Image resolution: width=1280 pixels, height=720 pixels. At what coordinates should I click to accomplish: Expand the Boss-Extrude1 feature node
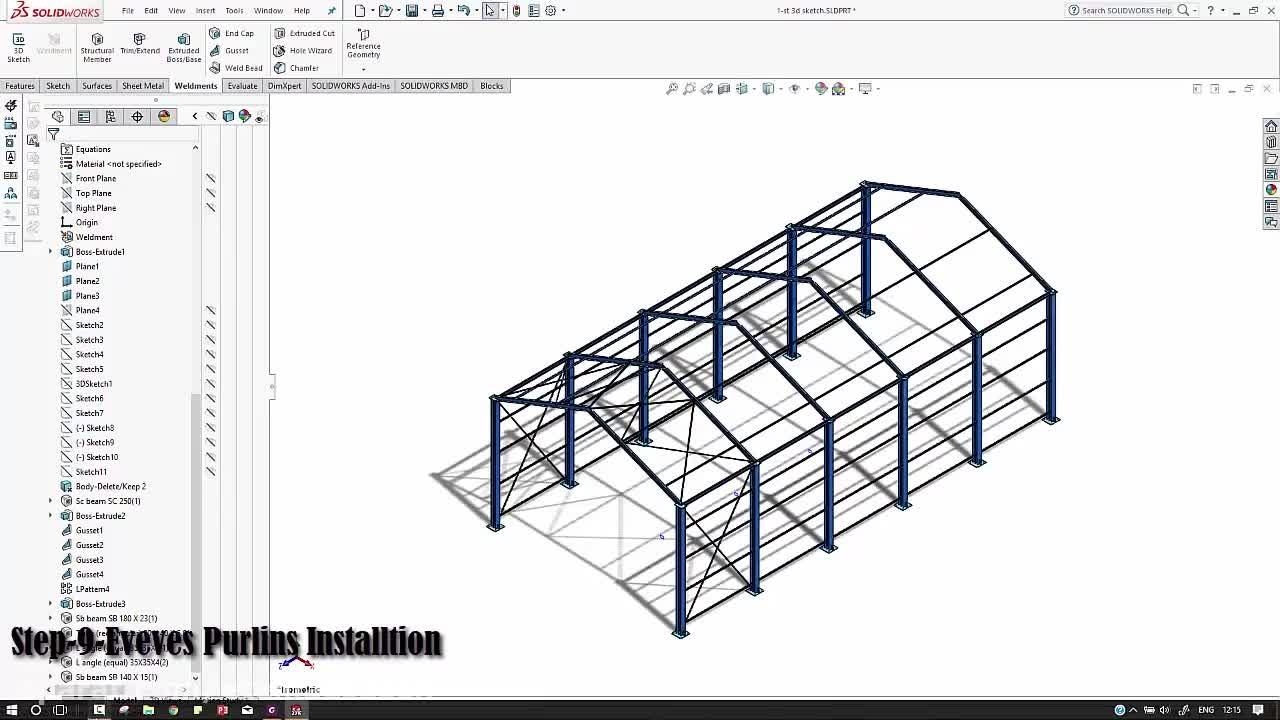tap(51, 252)
